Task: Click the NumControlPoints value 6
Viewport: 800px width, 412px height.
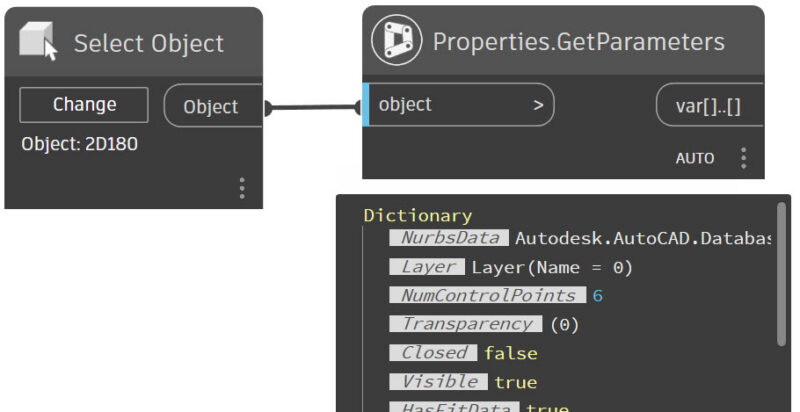Action: pyautogui.click(x=597, y=296)
